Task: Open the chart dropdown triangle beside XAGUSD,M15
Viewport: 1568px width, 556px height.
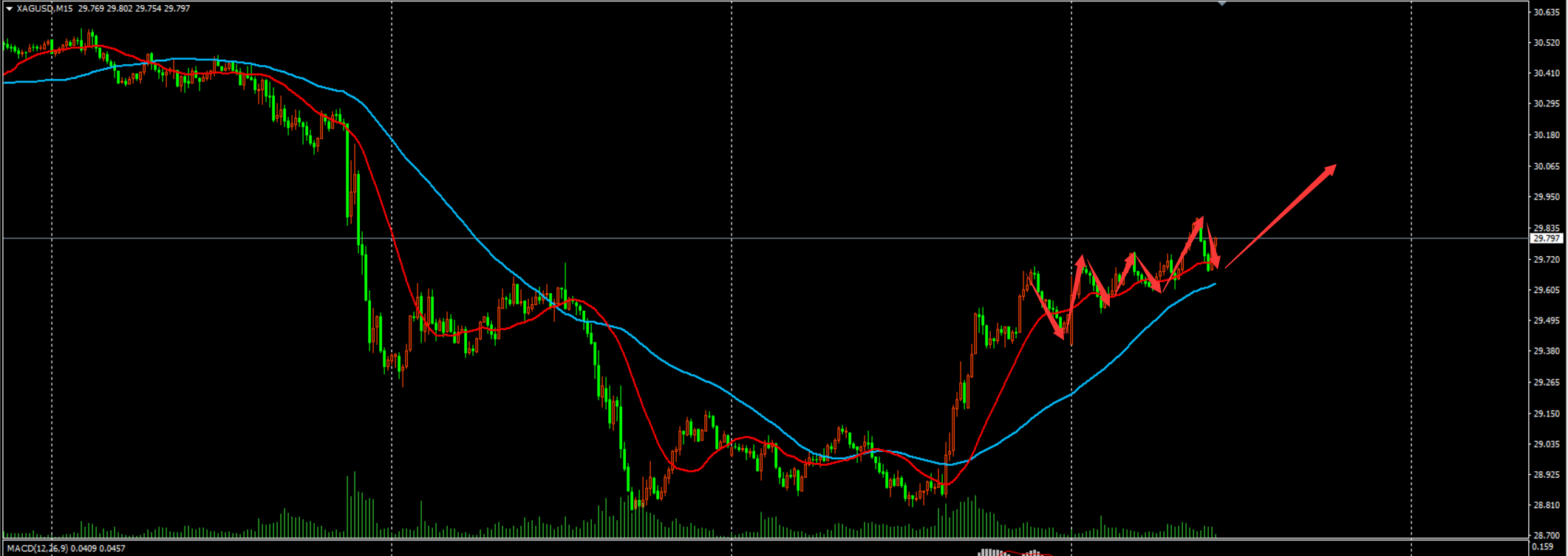Action: [9, 9]
